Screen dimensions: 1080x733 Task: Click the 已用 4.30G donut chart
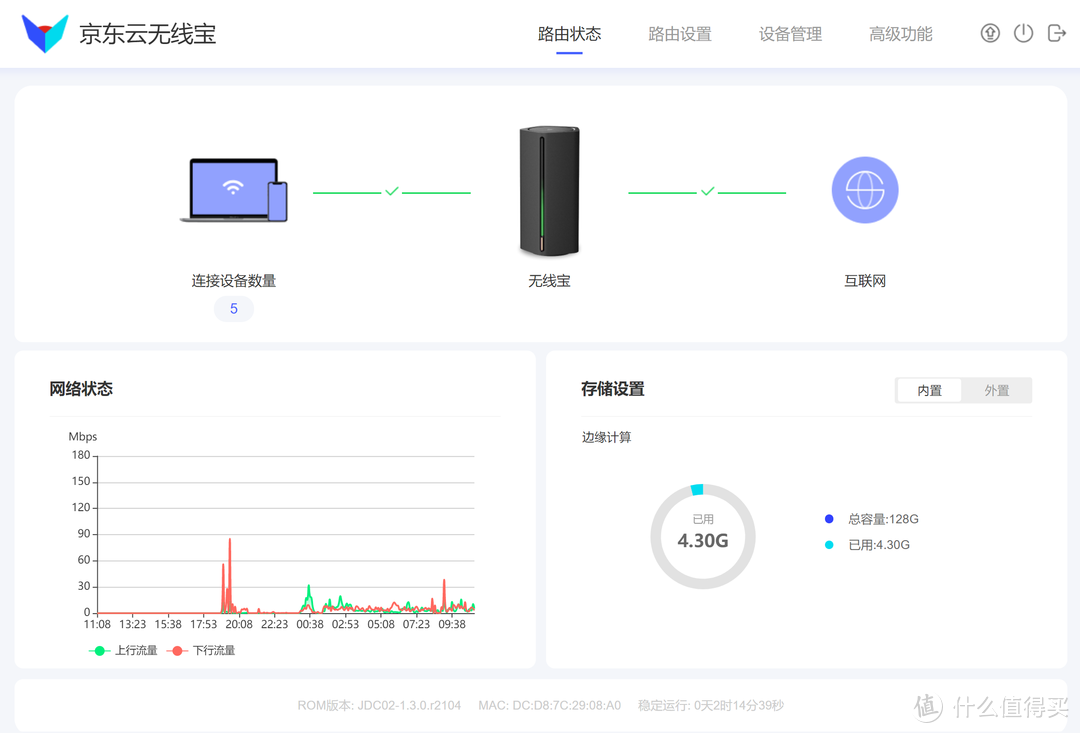tap(702, 536)
